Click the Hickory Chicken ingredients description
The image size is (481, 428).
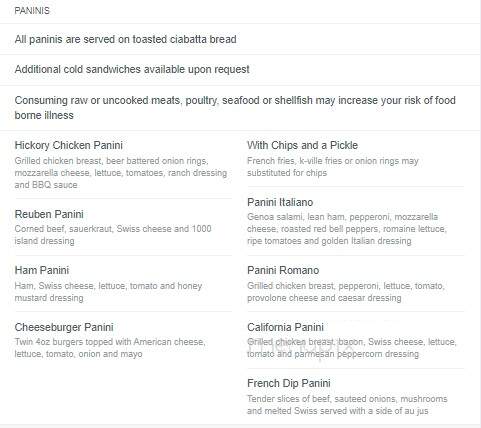click(121, 173)
